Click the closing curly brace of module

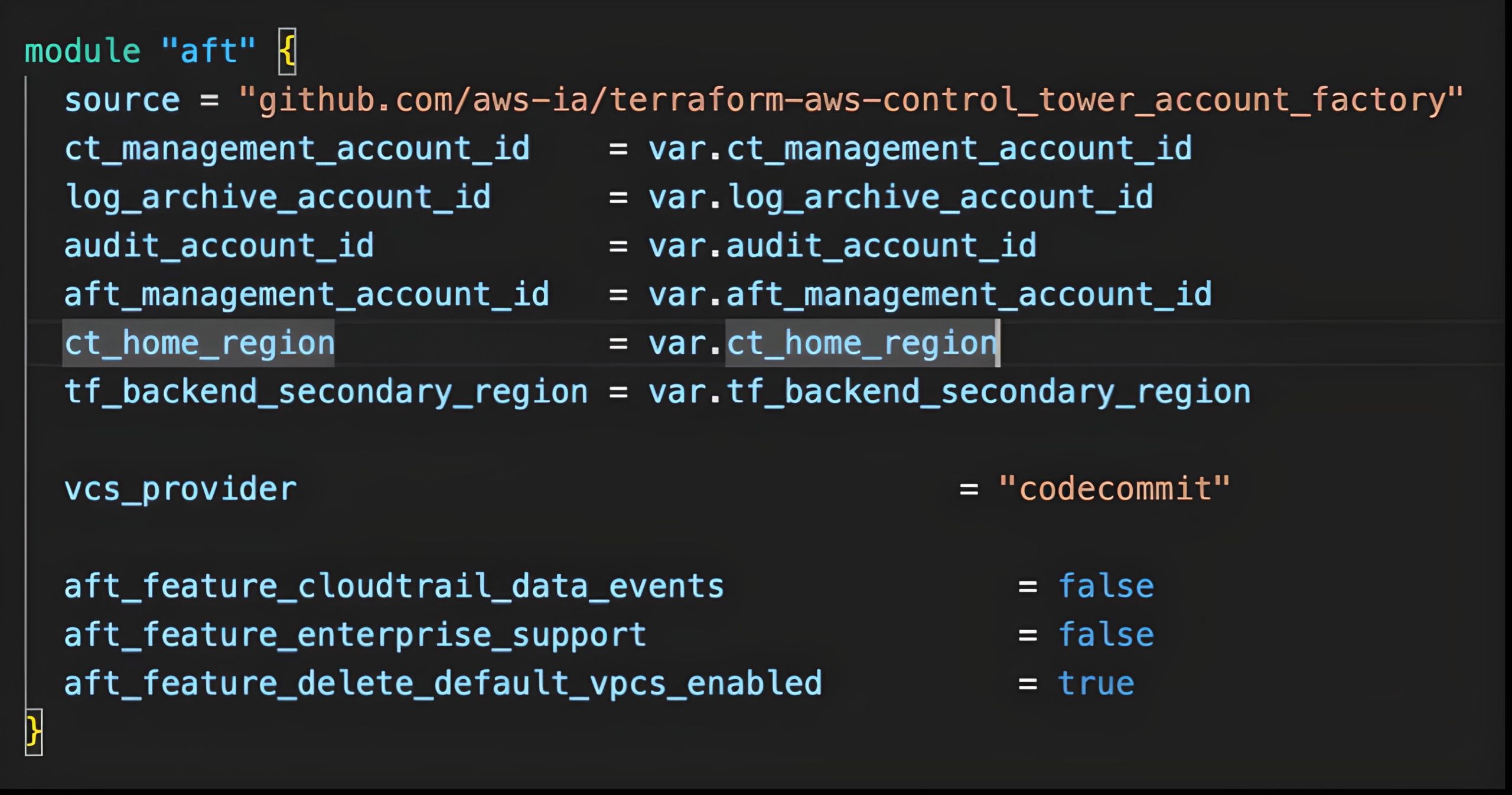point(34,732)
